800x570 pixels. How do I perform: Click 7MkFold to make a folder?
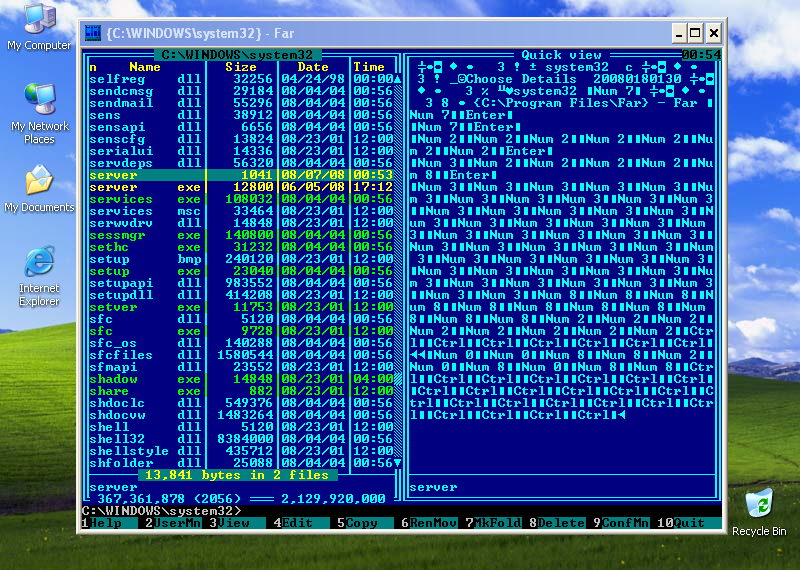tap(491, 523)
